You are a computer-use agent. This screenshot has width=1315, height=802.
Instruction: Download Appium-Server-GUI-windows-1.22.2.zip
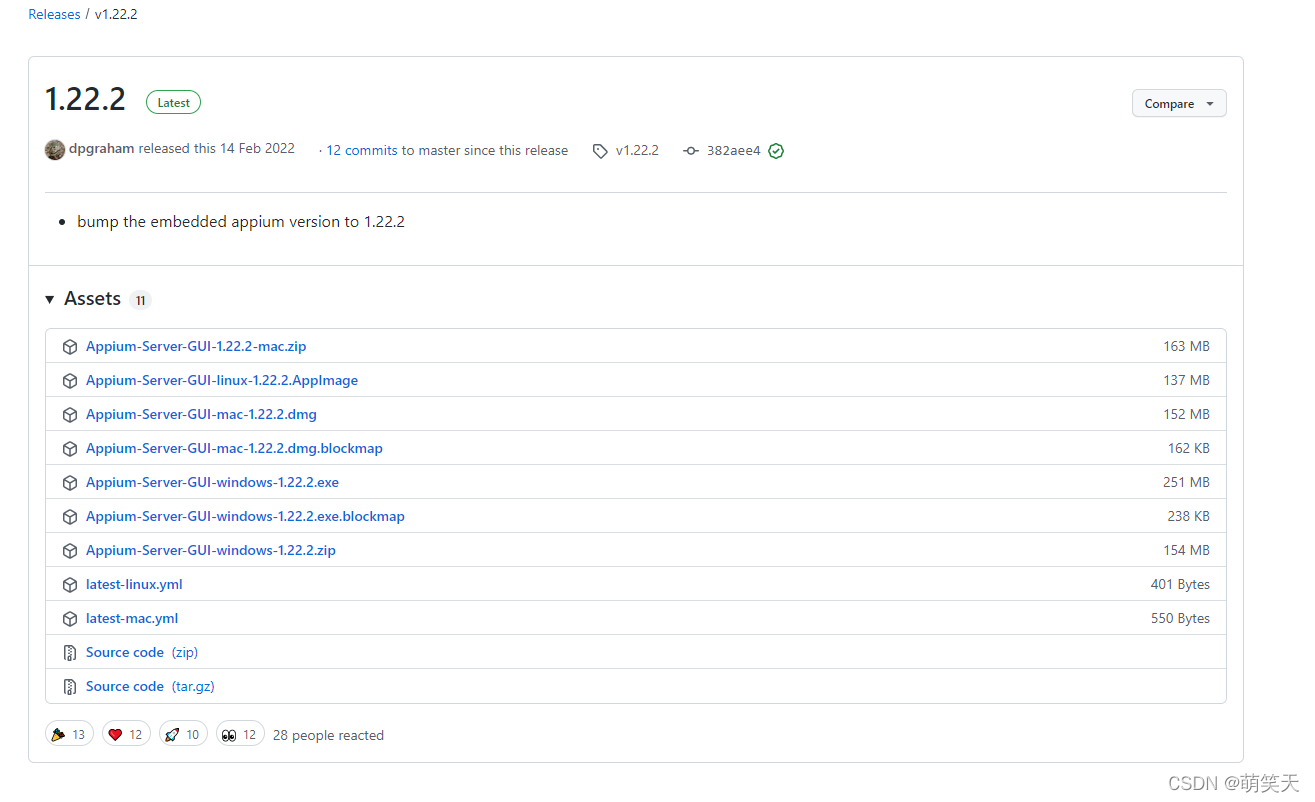point(211,550)
